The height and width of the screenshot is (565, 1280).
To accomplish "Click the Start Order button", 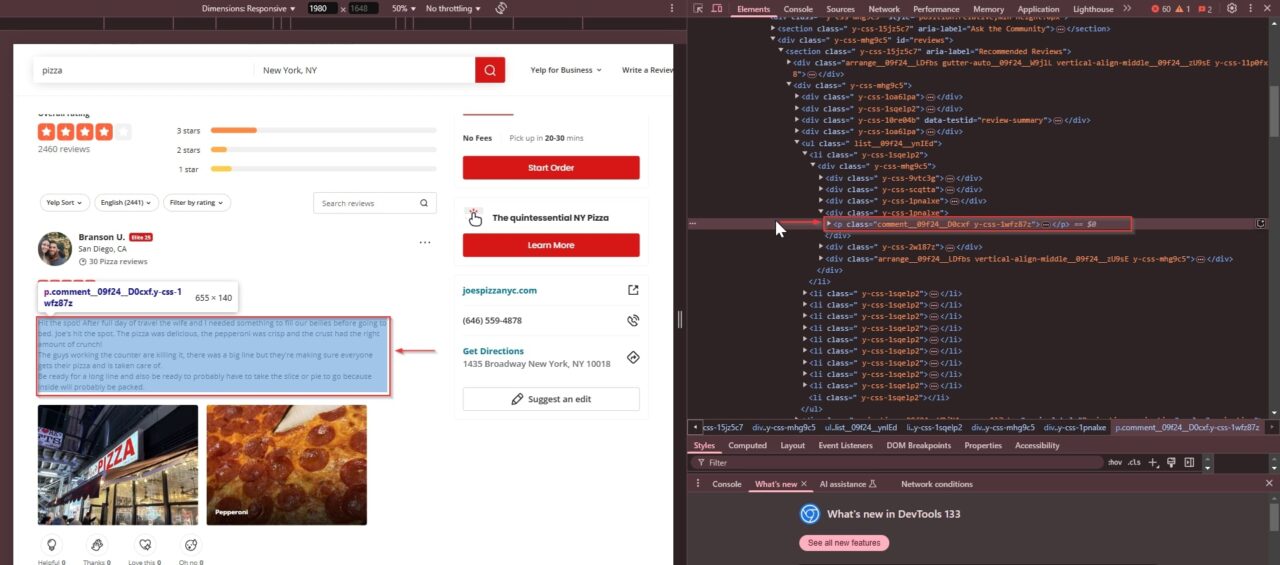I will pos(551,168).
